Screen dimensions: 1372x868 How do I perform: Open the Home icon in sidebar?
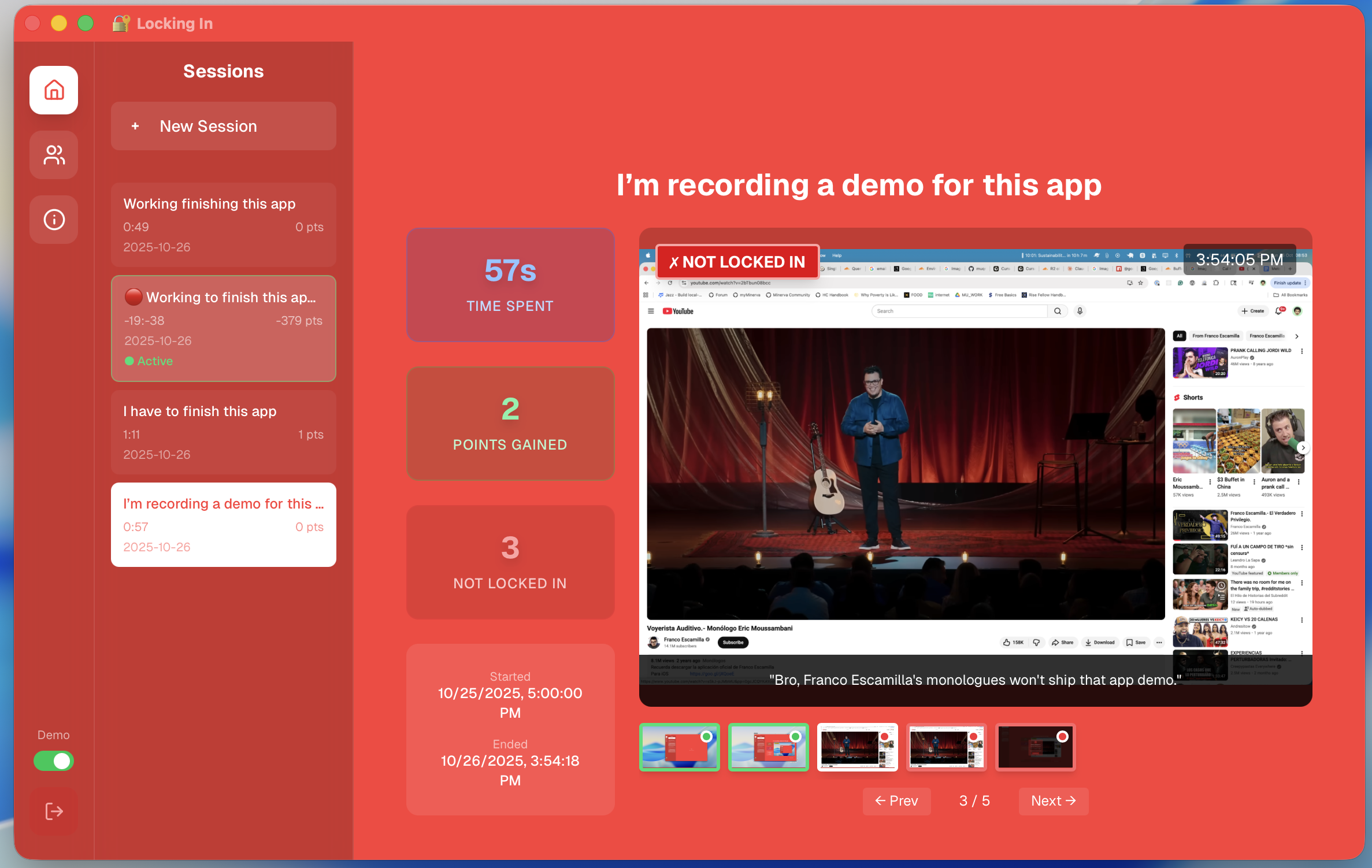(54, 90)
